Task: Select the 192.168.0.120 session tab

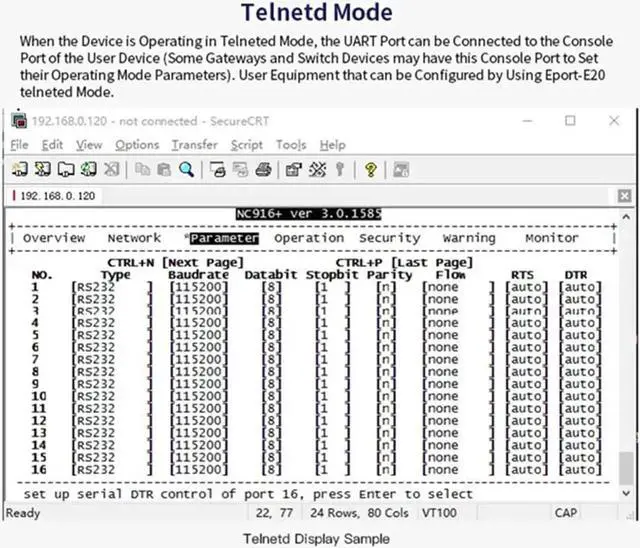Action: coord(55,197)
